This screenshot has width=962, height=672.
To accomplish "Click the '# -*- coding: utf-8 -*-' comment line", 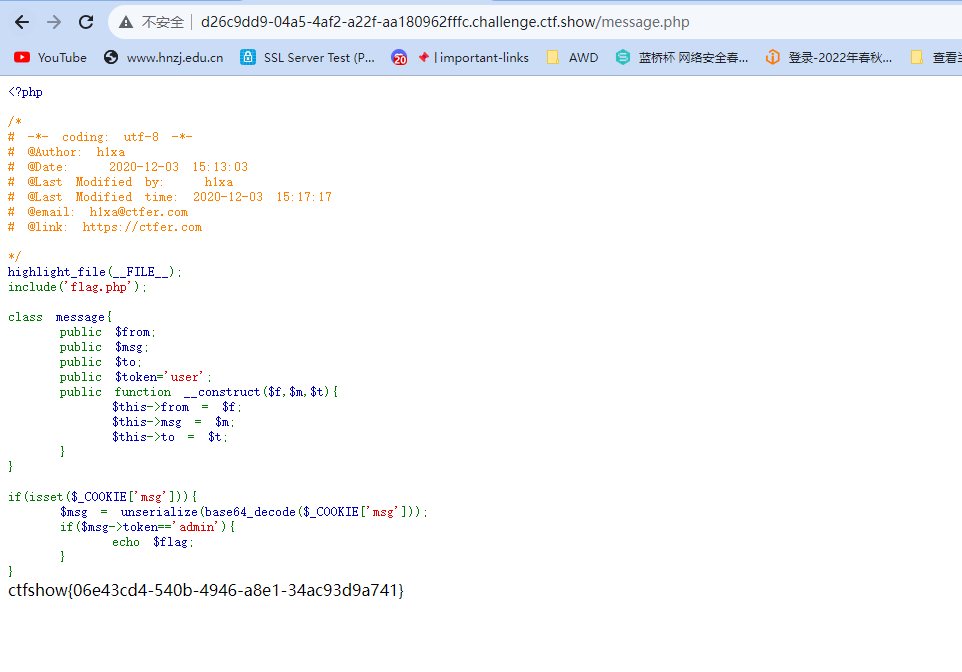I will point(100,137).
